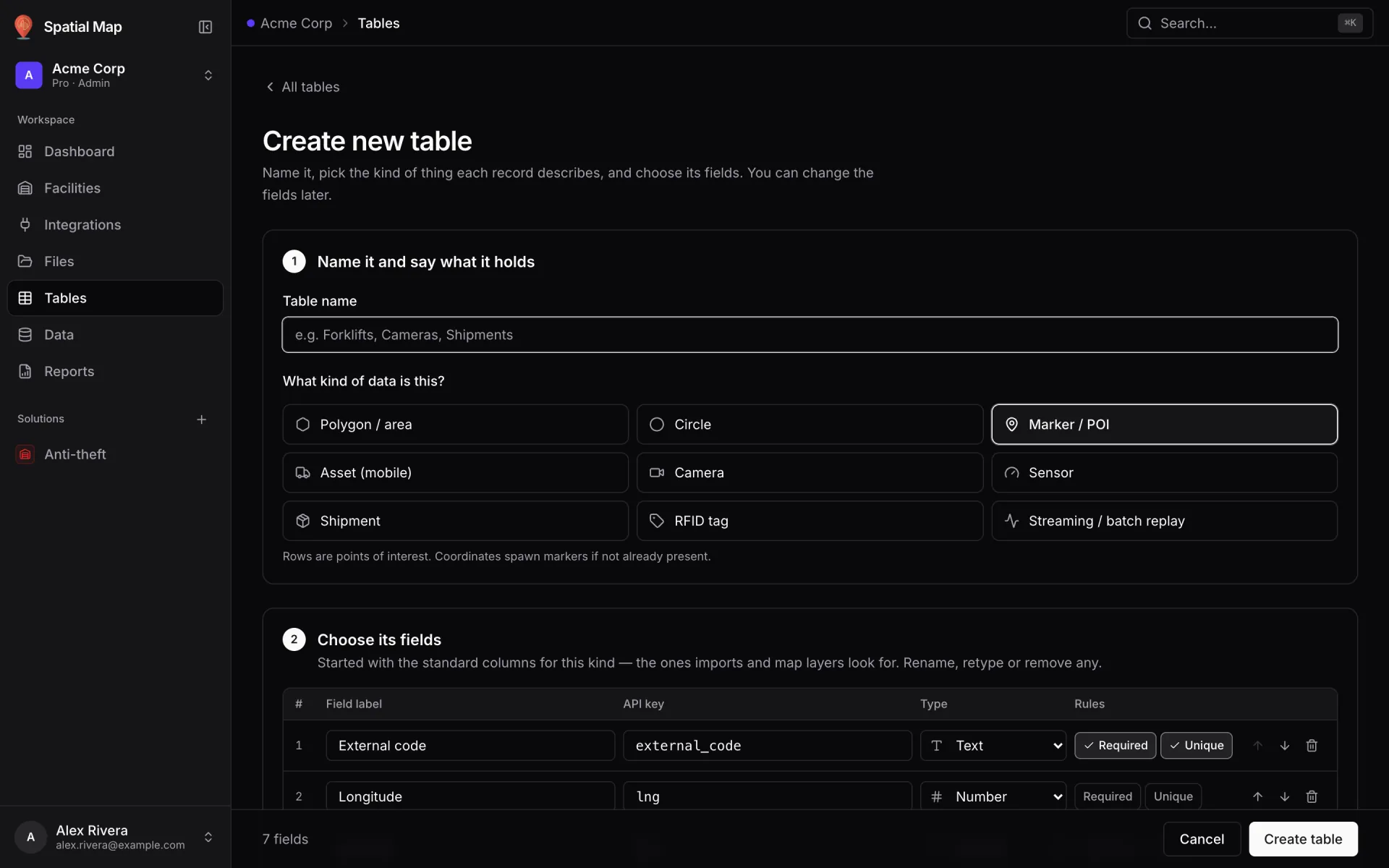Open Type dropdown for Longitude
1389x868 pixels.
pyautogui.click(x=993, y=796)
